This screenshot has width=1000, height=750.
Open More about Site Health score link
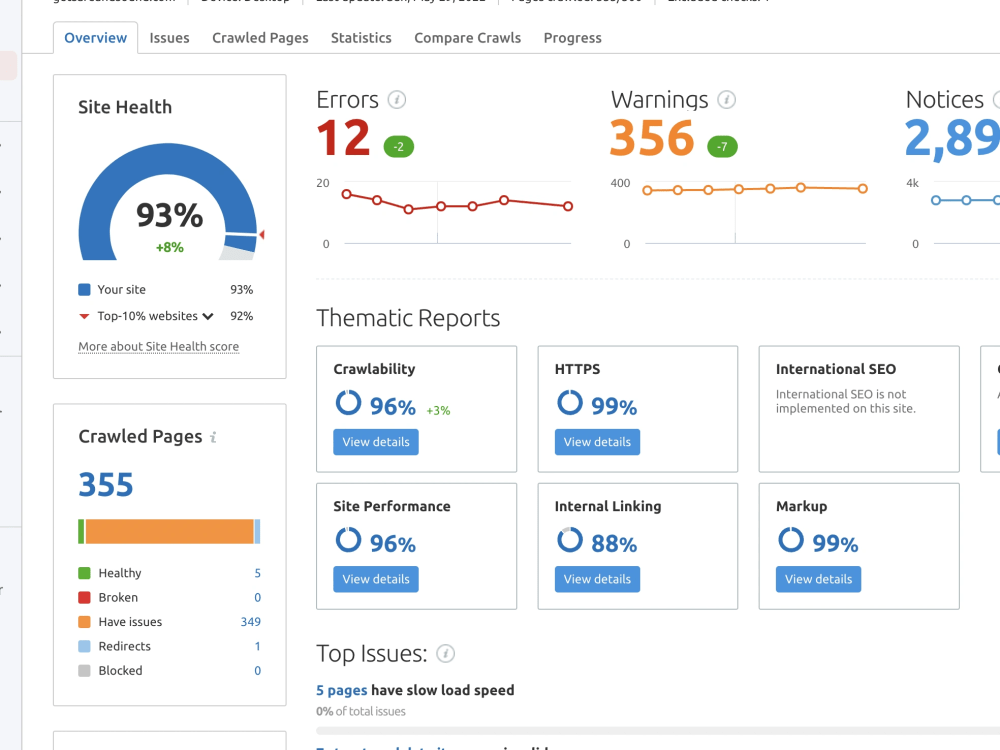(x=158, y=346)
